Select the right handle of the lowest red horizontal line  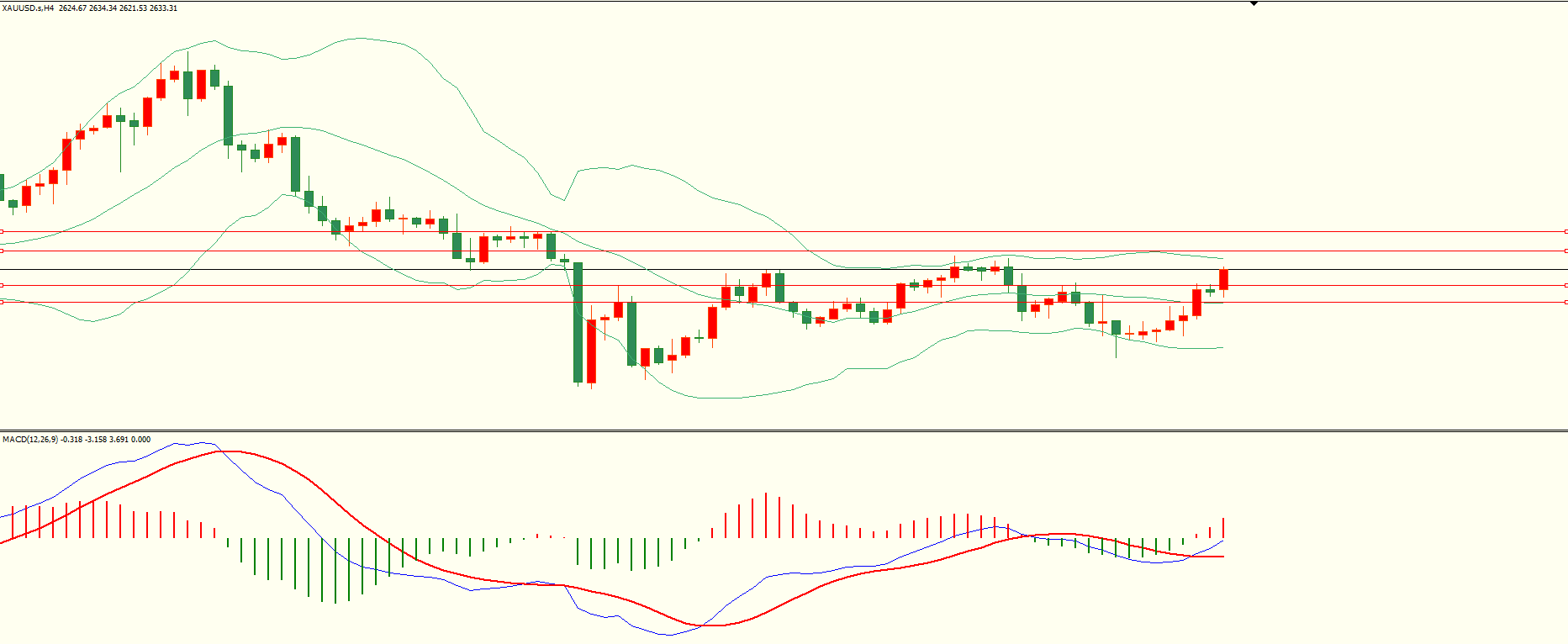coord(1565,302)
